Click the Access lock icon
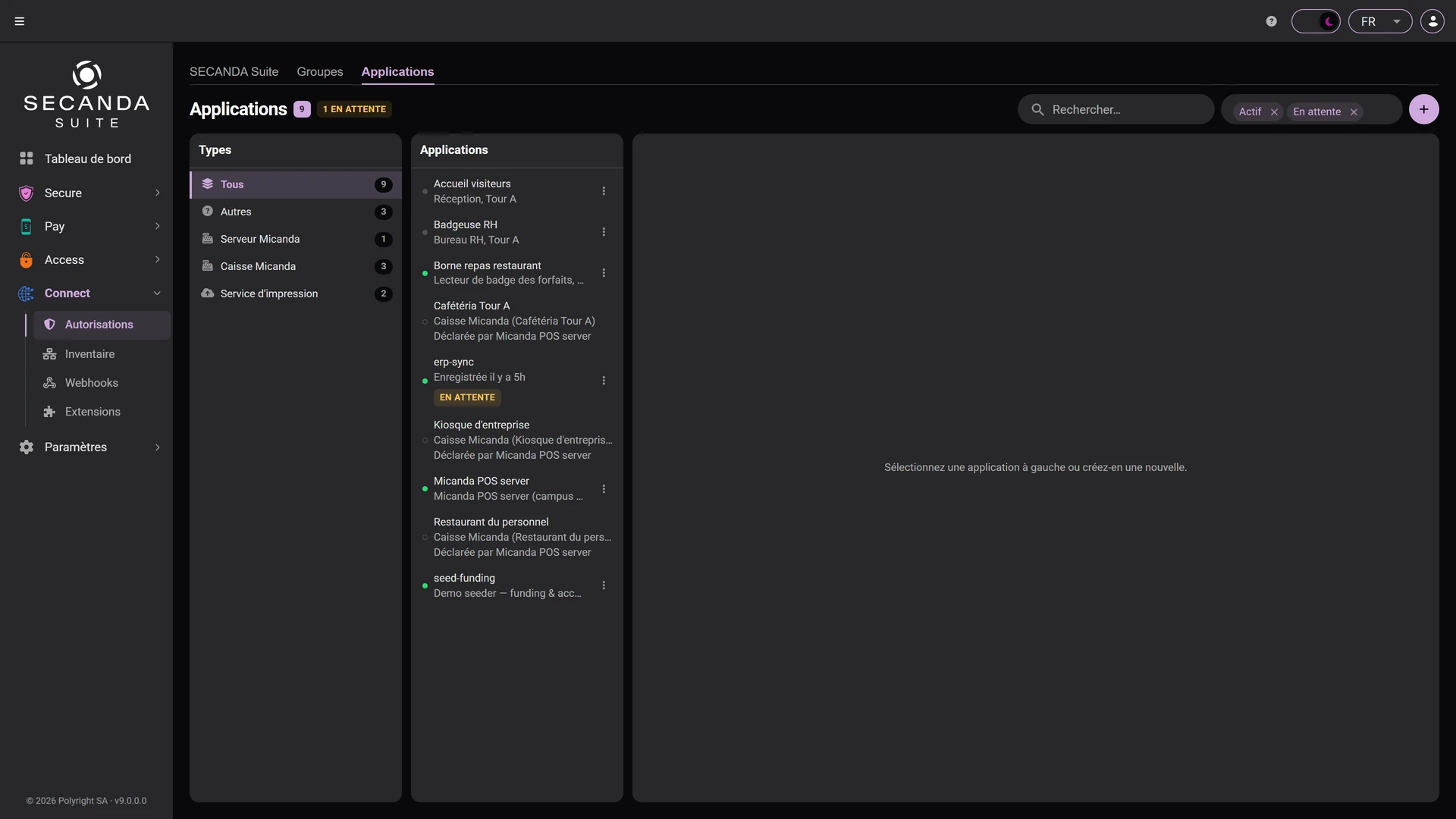Screen dimensions: 1456x819 click(27, 260)
